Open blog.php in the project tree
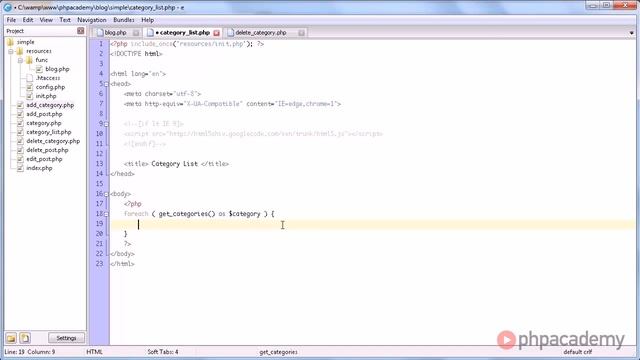 point(57,69)
